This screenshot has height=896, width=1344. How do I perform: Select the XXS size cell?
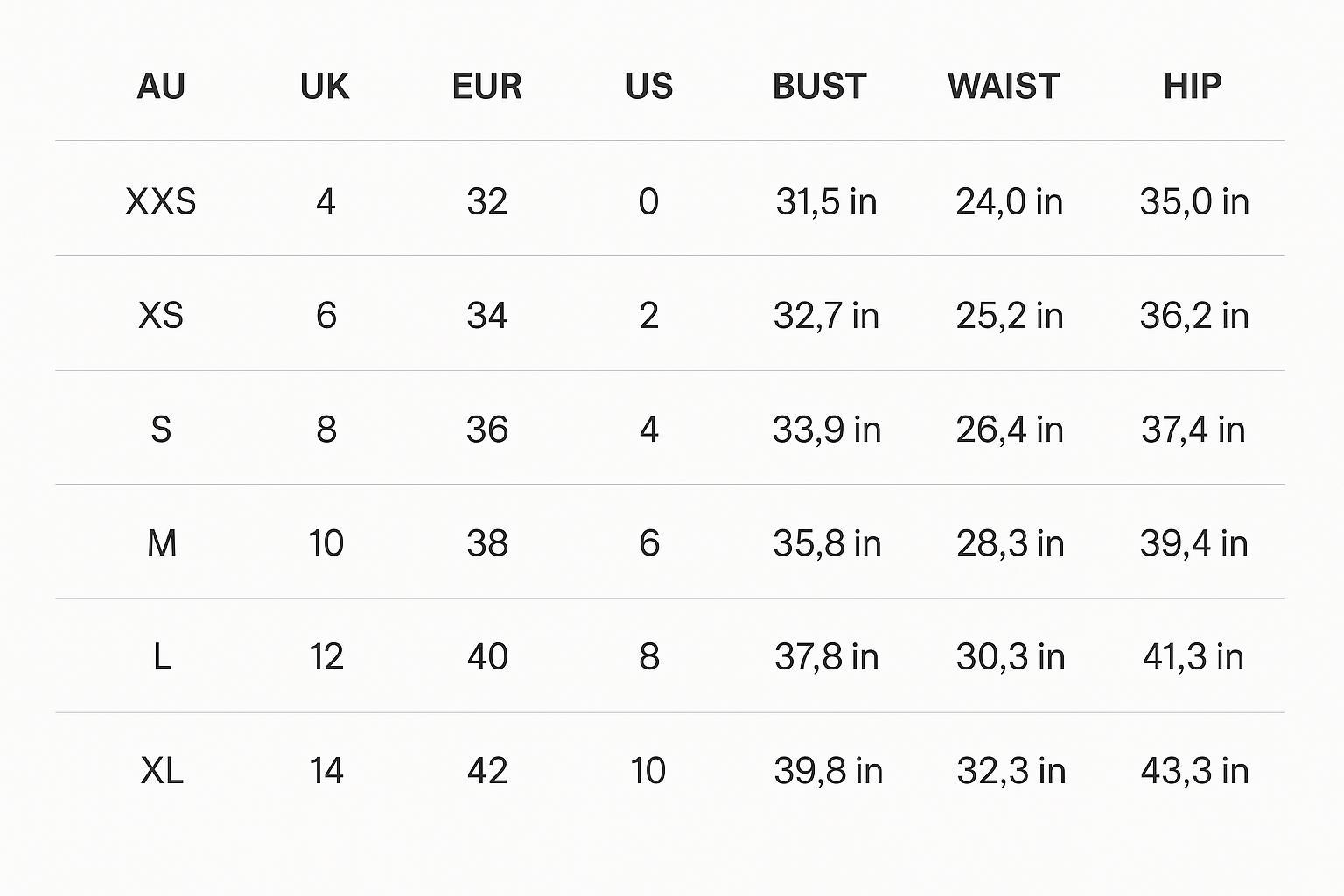(161, 202)
